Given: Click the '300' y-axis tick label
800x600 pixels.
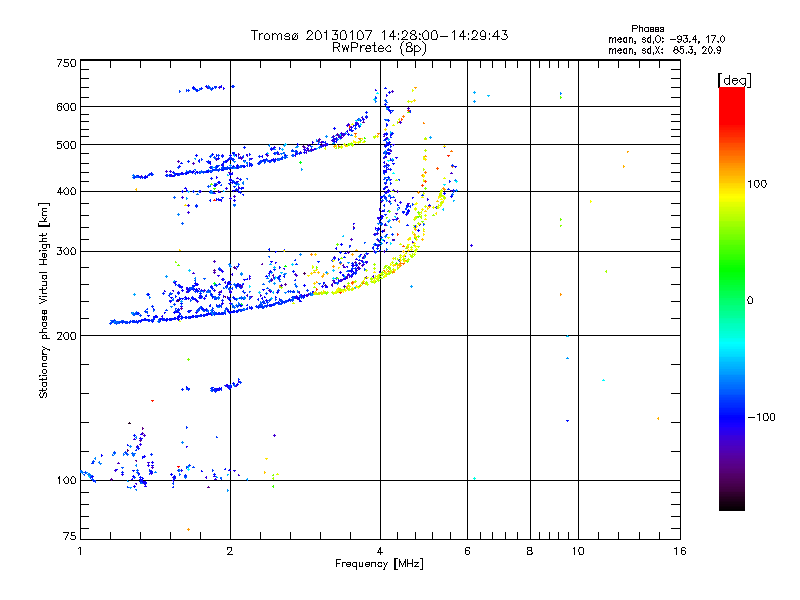Looking at the screenshot, I should [x=66, y=251].
